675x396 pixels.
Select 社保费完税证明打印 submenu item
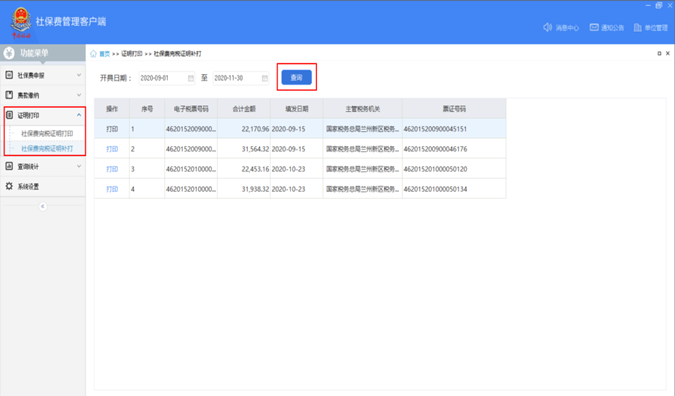pyautogui.click(x=47, y=133)
